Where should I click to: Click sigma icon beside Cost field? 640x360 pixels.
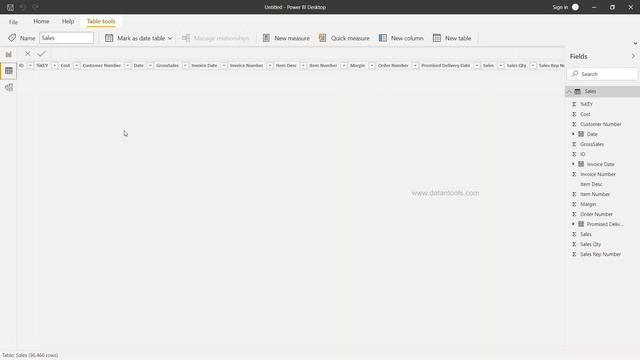(574, 114)
